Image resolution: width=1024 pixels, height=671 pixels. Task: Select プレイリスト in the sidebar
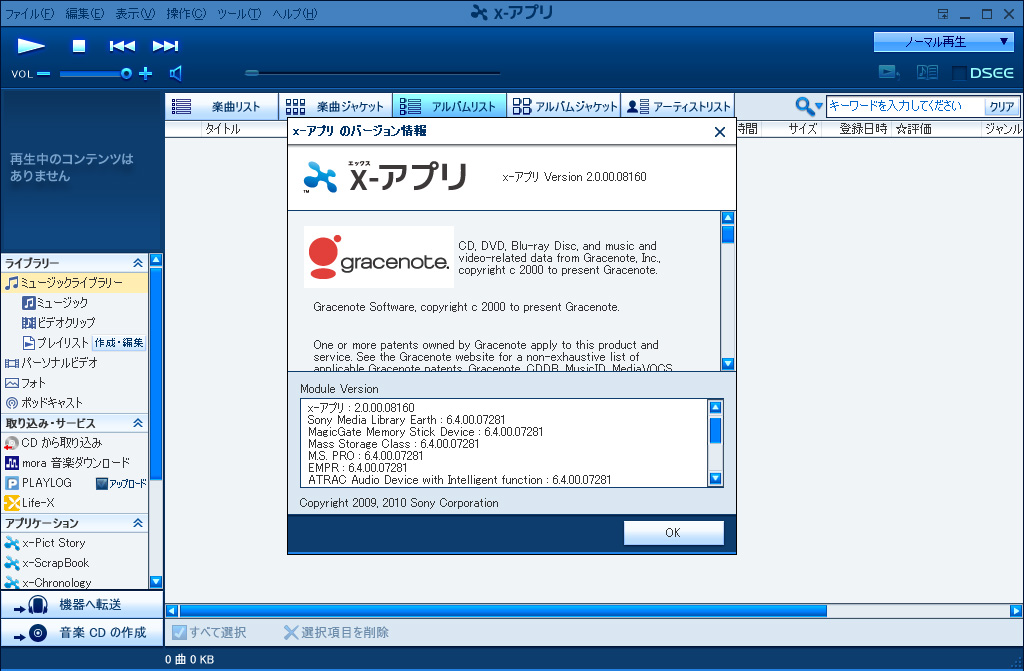[56, 342]
